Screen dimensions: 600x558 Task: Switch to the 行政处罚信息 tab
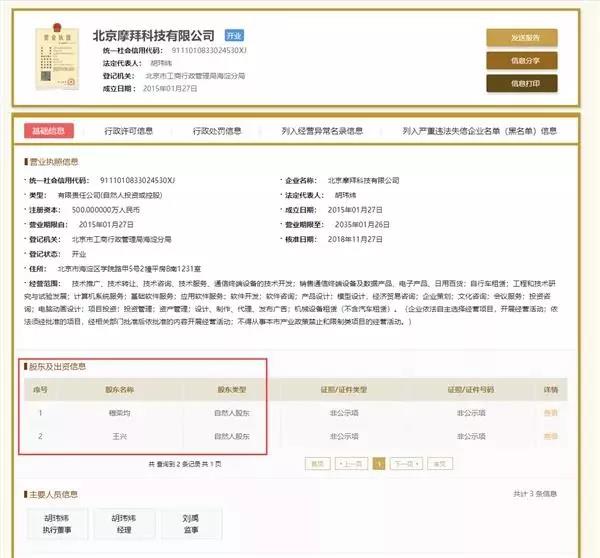[x=217, y=131]
